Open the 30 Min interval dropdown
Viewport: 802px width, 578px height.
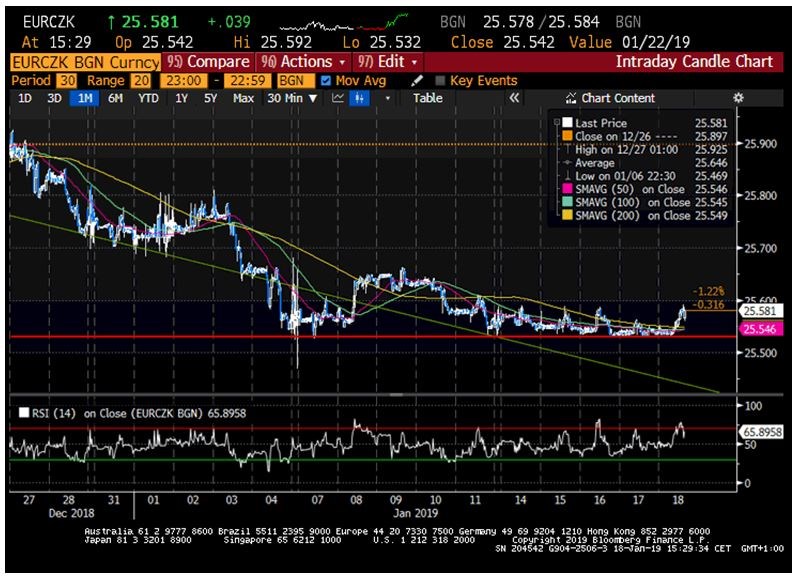(294, 98)
